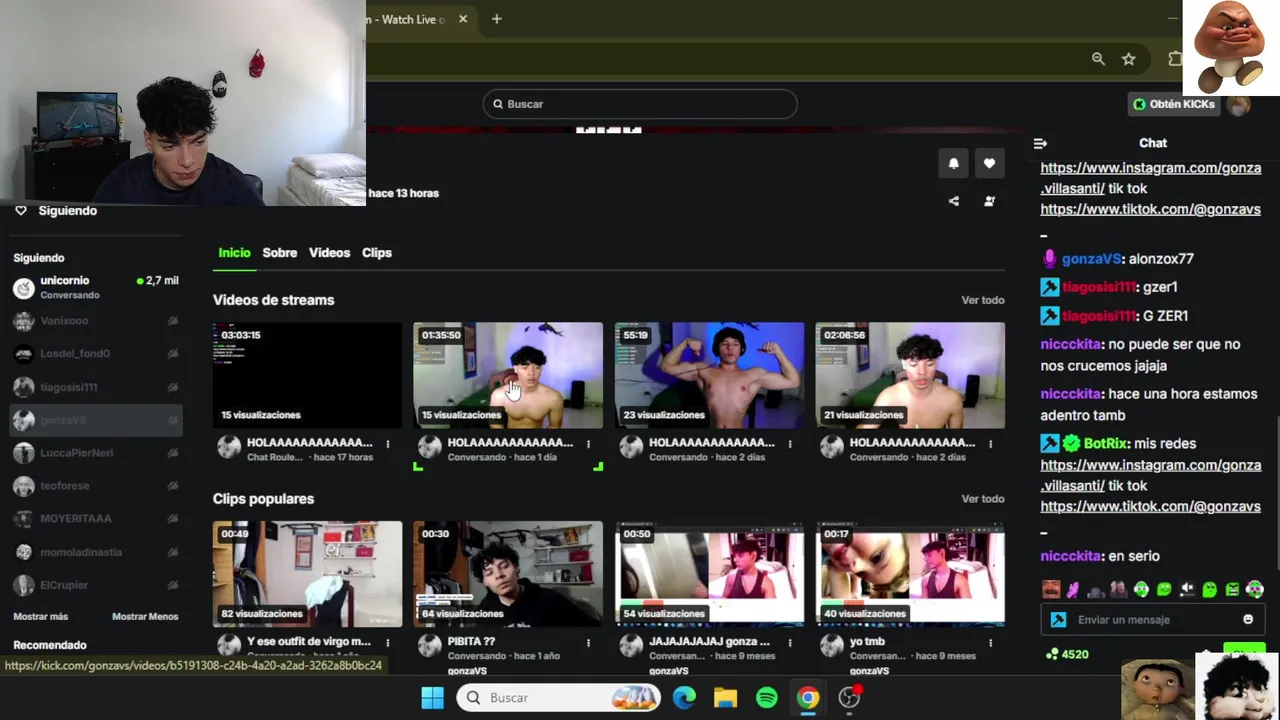Click the Enviar un mensaje chat box
Screen dimensions: 1280x720
tap(1152, 620)
